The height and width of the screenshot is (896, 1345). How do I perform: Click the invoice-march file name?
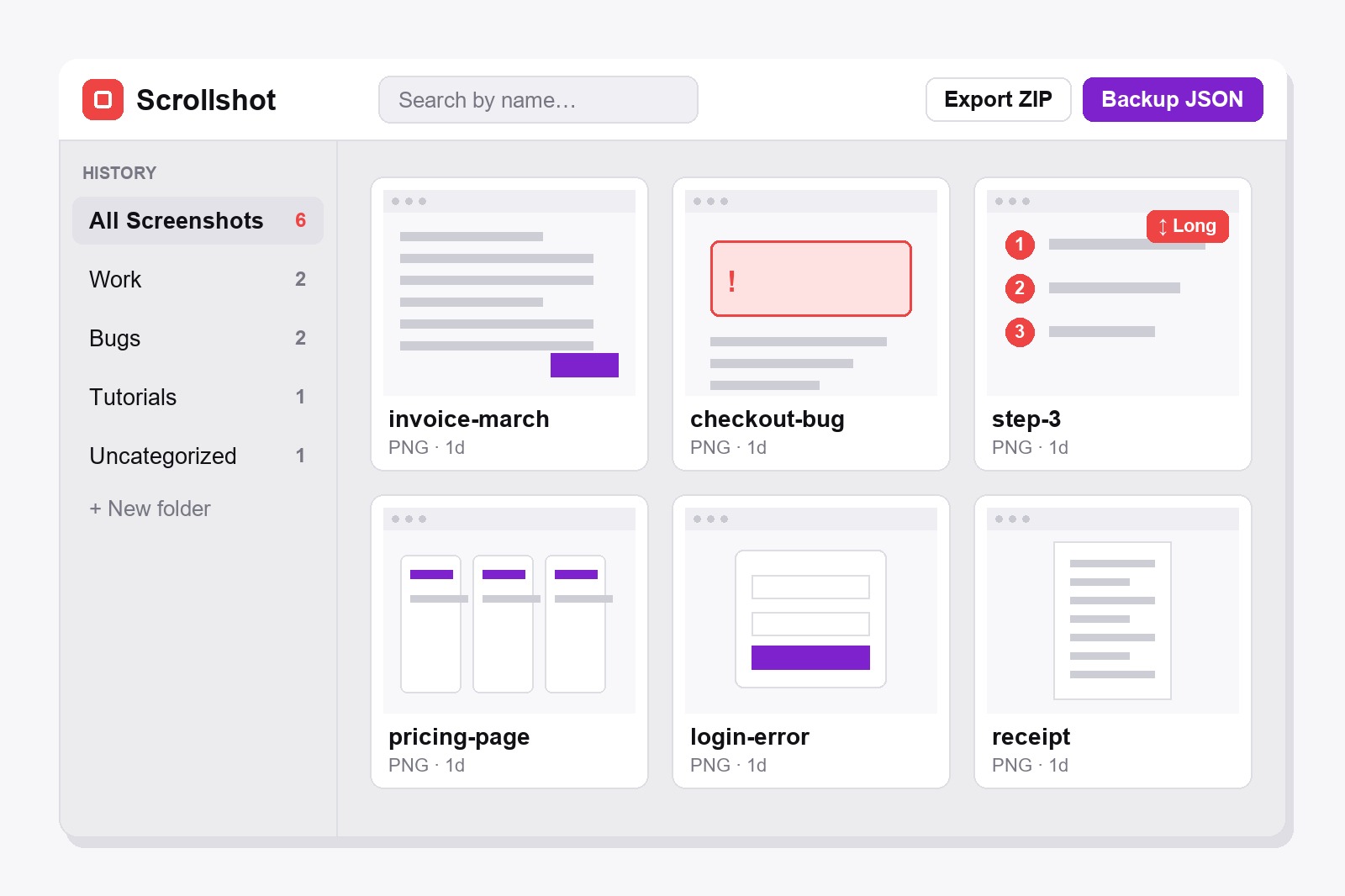click(x=468, y=419)
